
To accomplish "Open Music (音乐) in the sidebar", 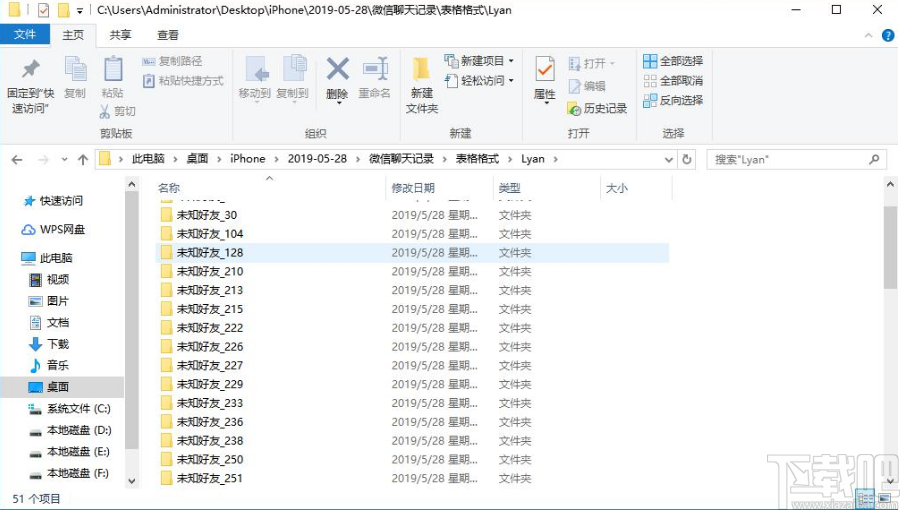I will click(x=49, y=365).
